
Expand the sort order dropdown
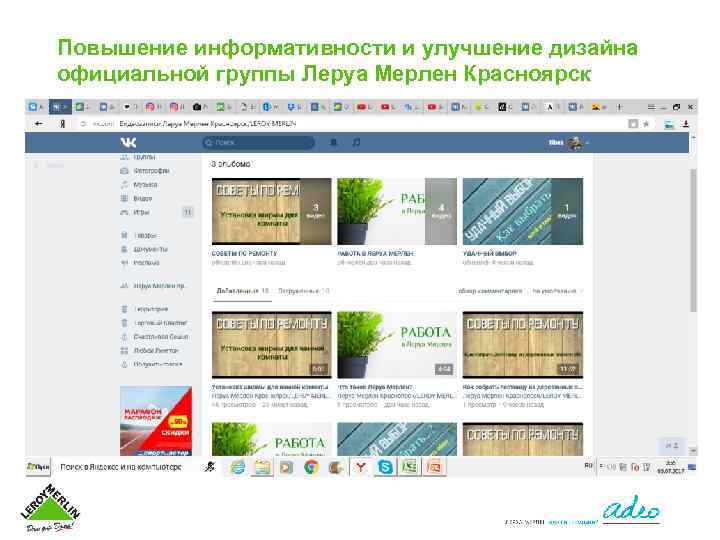click(x=557, y=291)
